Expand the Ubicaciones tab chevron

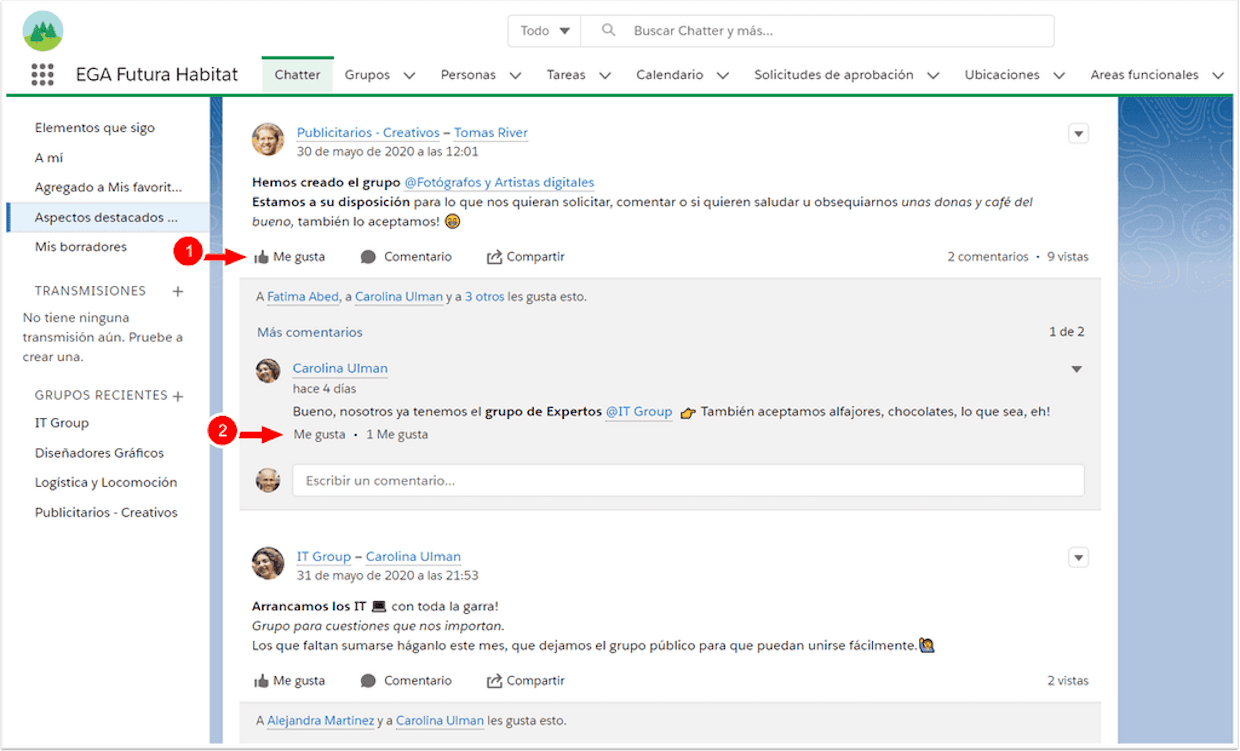1059,75
